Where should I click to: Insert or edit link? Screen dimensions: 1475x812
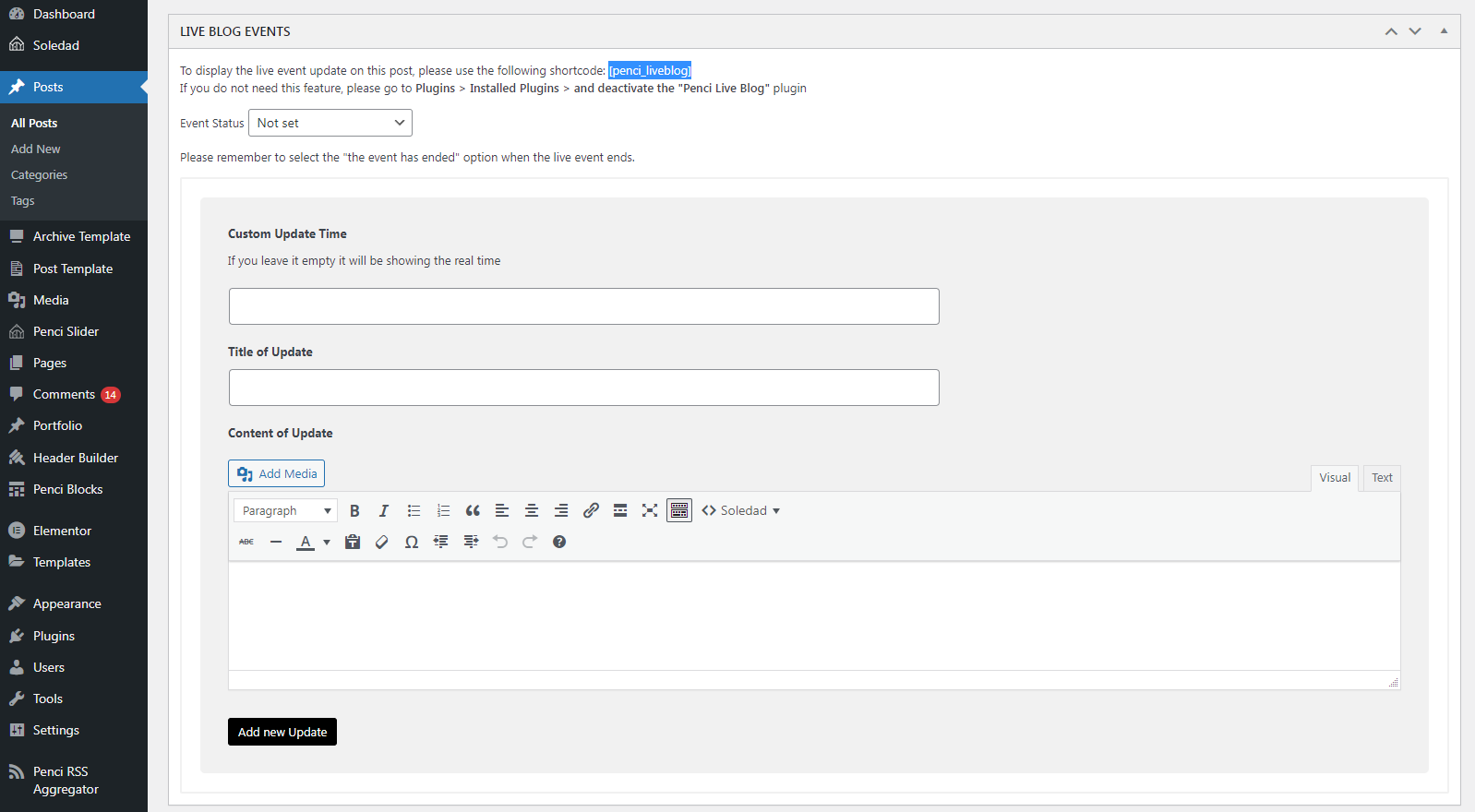click(591, 510)
